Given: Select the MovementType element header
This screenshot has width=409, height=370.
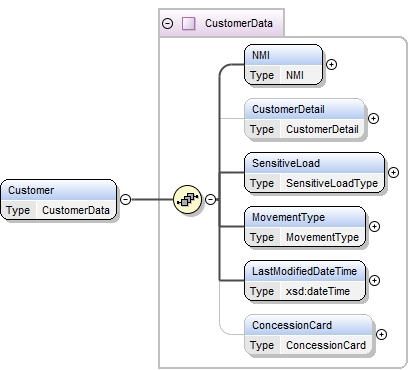Looking at the screenshot, I should [x=305, y=217].
